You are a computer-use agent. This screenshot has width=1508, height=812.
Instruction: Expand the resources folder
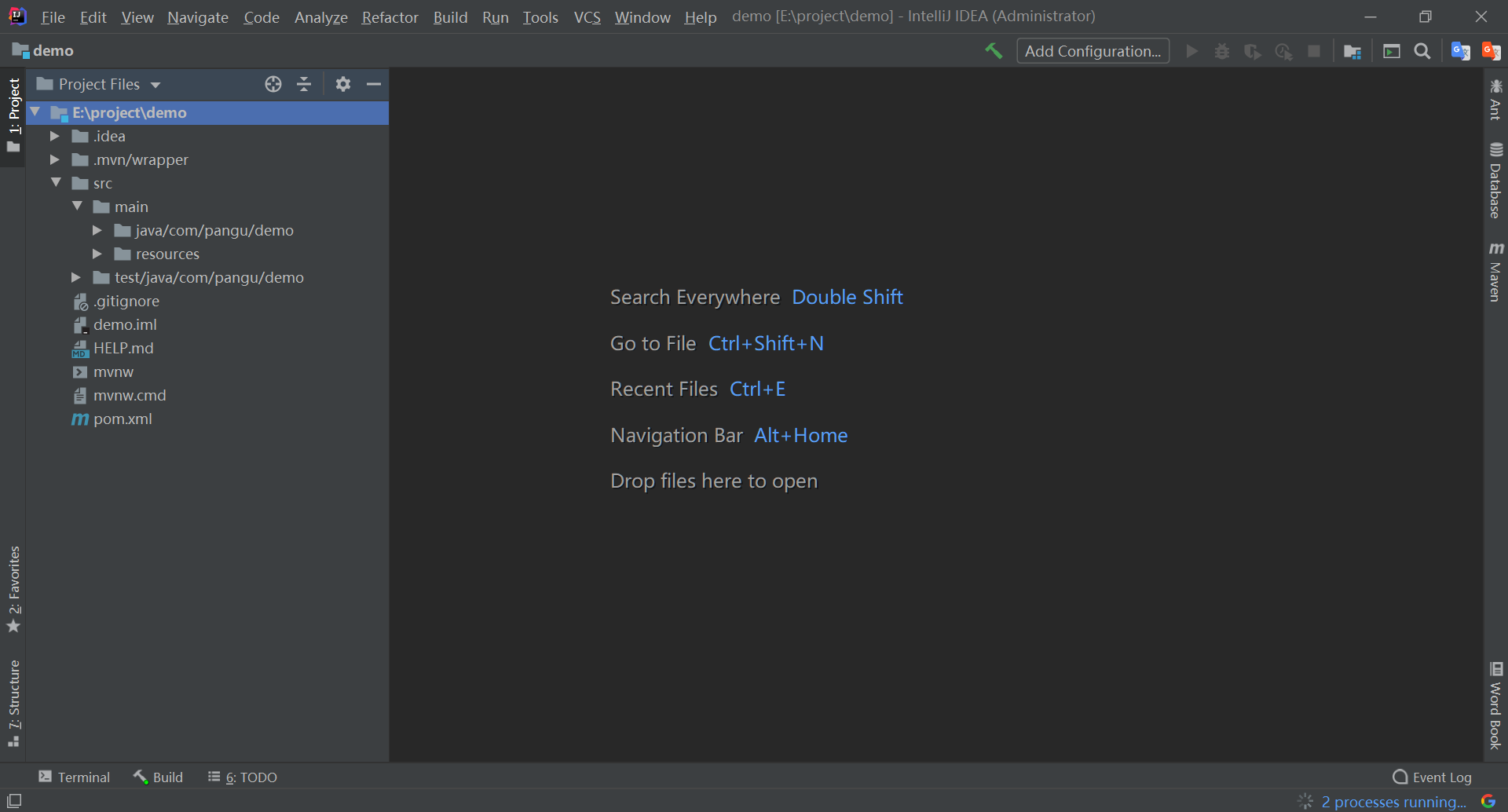pyautogui.click(x=97, y=254)
